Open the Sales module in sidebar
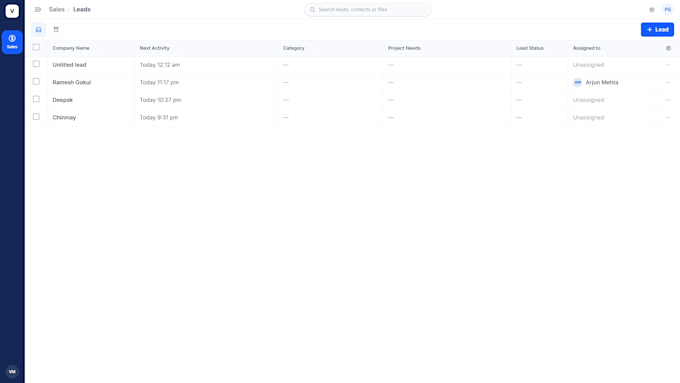The height and width of the screenshot is (383, 680). (x=12, y=42)
